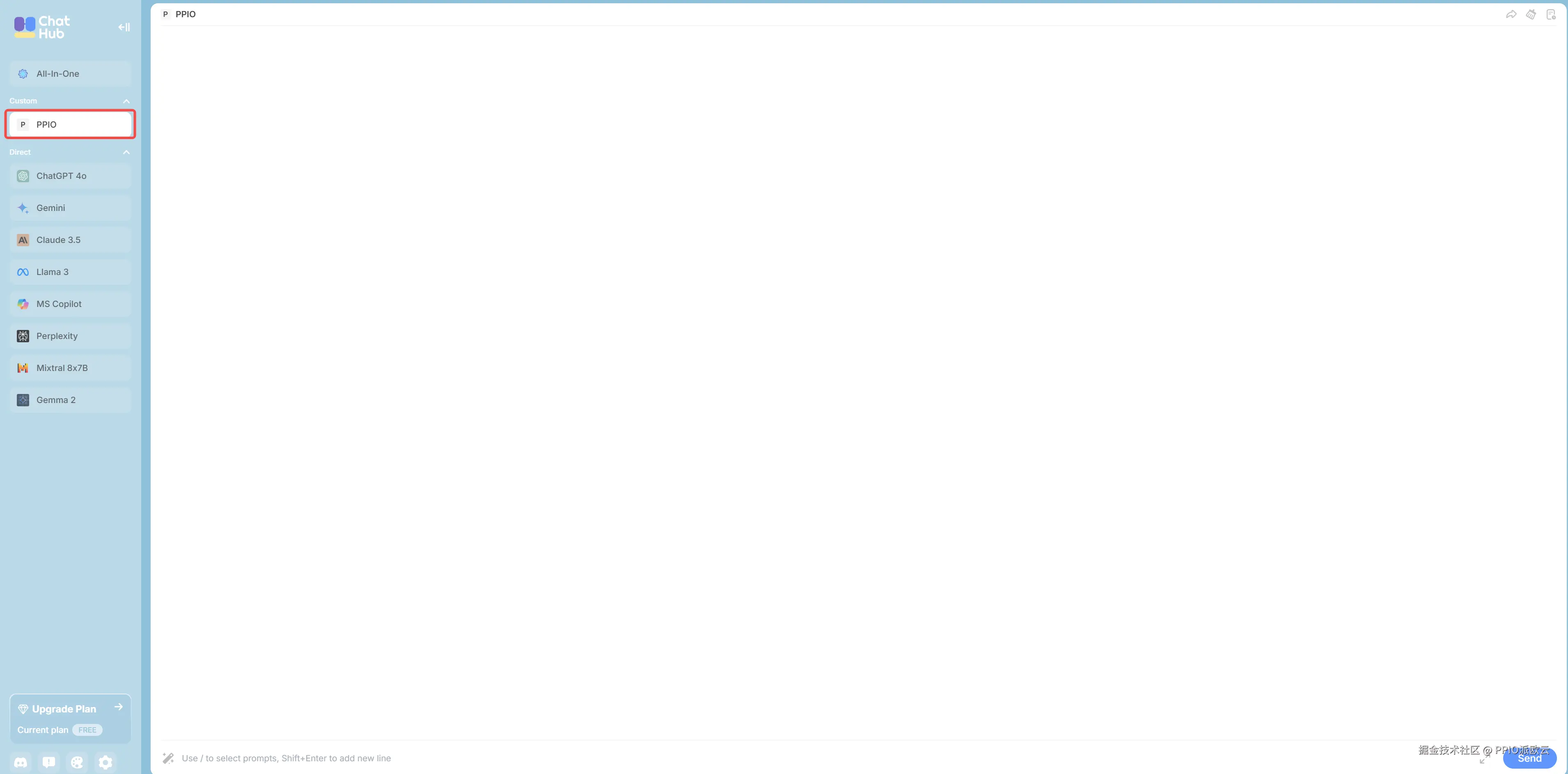Collapse the Custom section
Viewport: 1568px width, 774px height.
coord(126,101)
